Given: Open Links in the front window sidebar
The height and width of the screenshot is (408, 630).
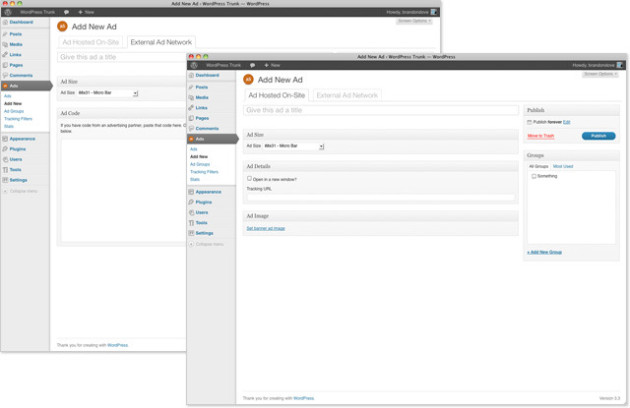Looking at the screenshot, I should click(x=201, y=108).
